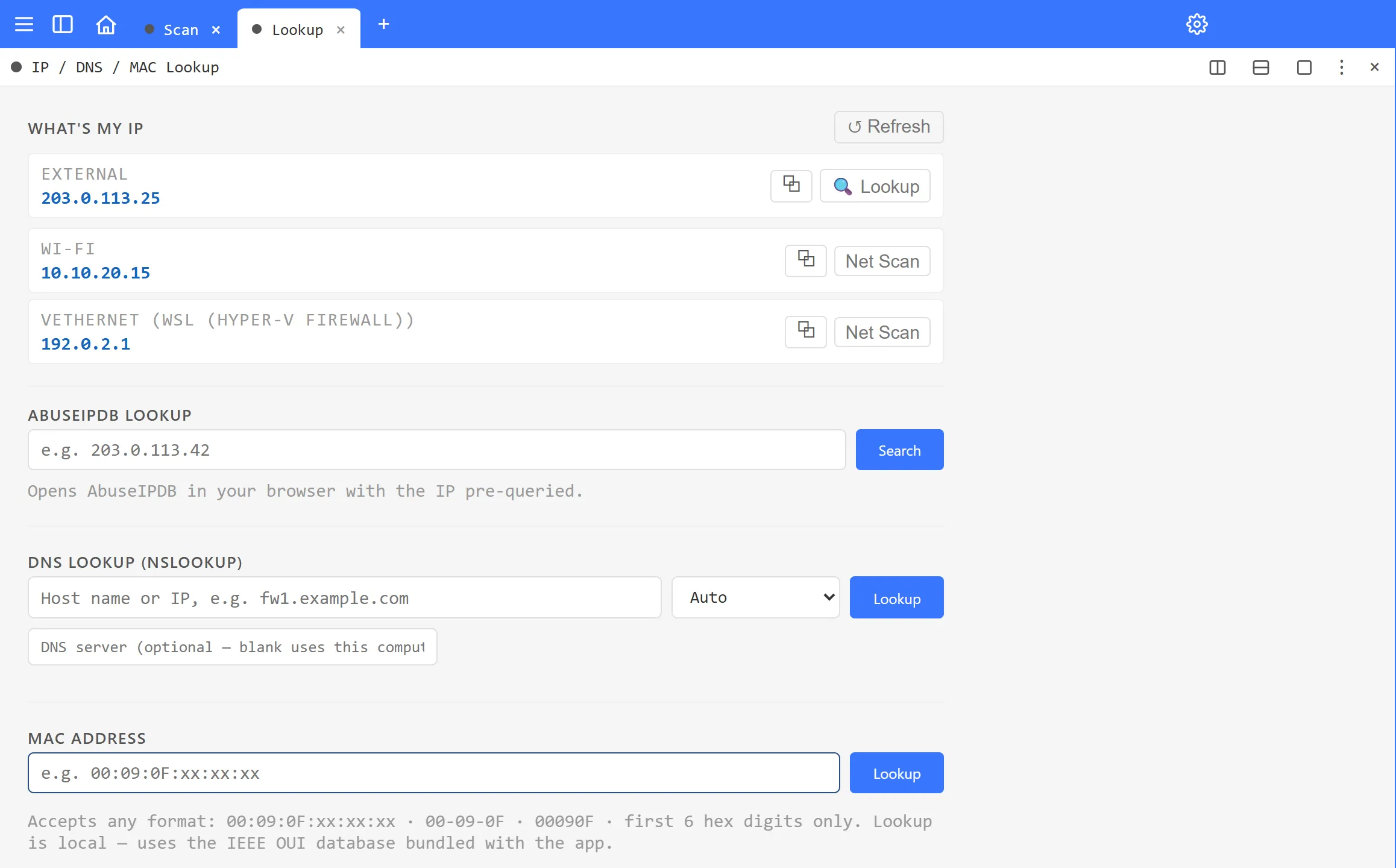Copy the vEthernet IP 192.0.2.1
This screenshot has width=1396, height=868.
[806, 332]
